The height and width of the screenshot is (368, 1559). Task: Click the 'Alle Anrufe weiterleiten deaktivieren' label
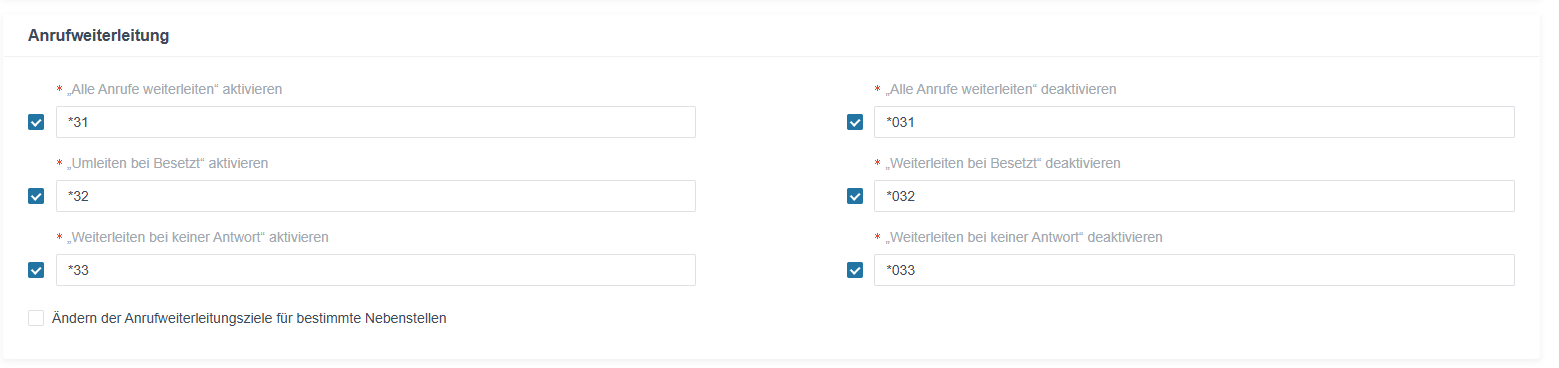click(x=1001, y=89)
